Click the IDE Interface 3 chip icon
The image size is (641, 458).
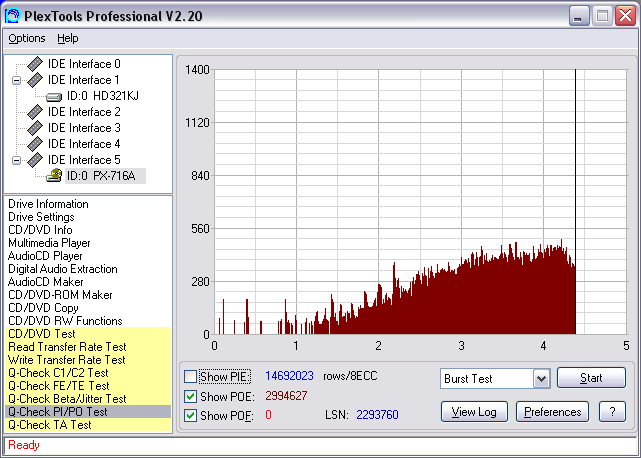35,128
